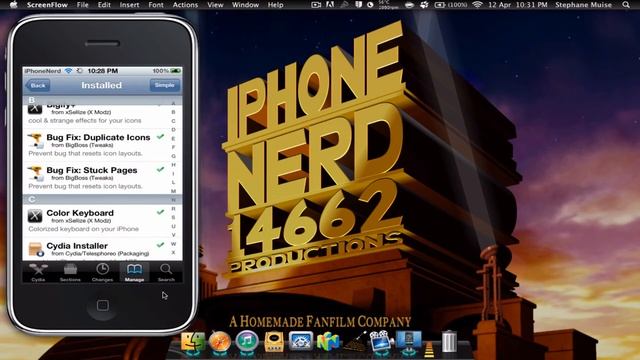Open the View menu
This screenshot has width=640, height=360.
coord(215,5)
